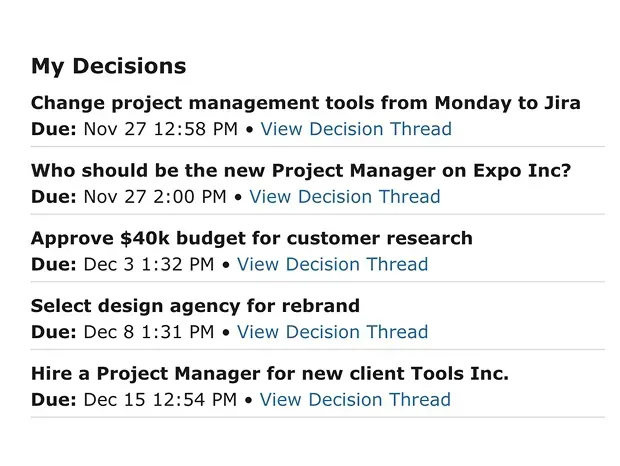Screen dimensions: 620x466
Task: View Decision Thread for Expo Inc manager
Action: tap(345, 197)
